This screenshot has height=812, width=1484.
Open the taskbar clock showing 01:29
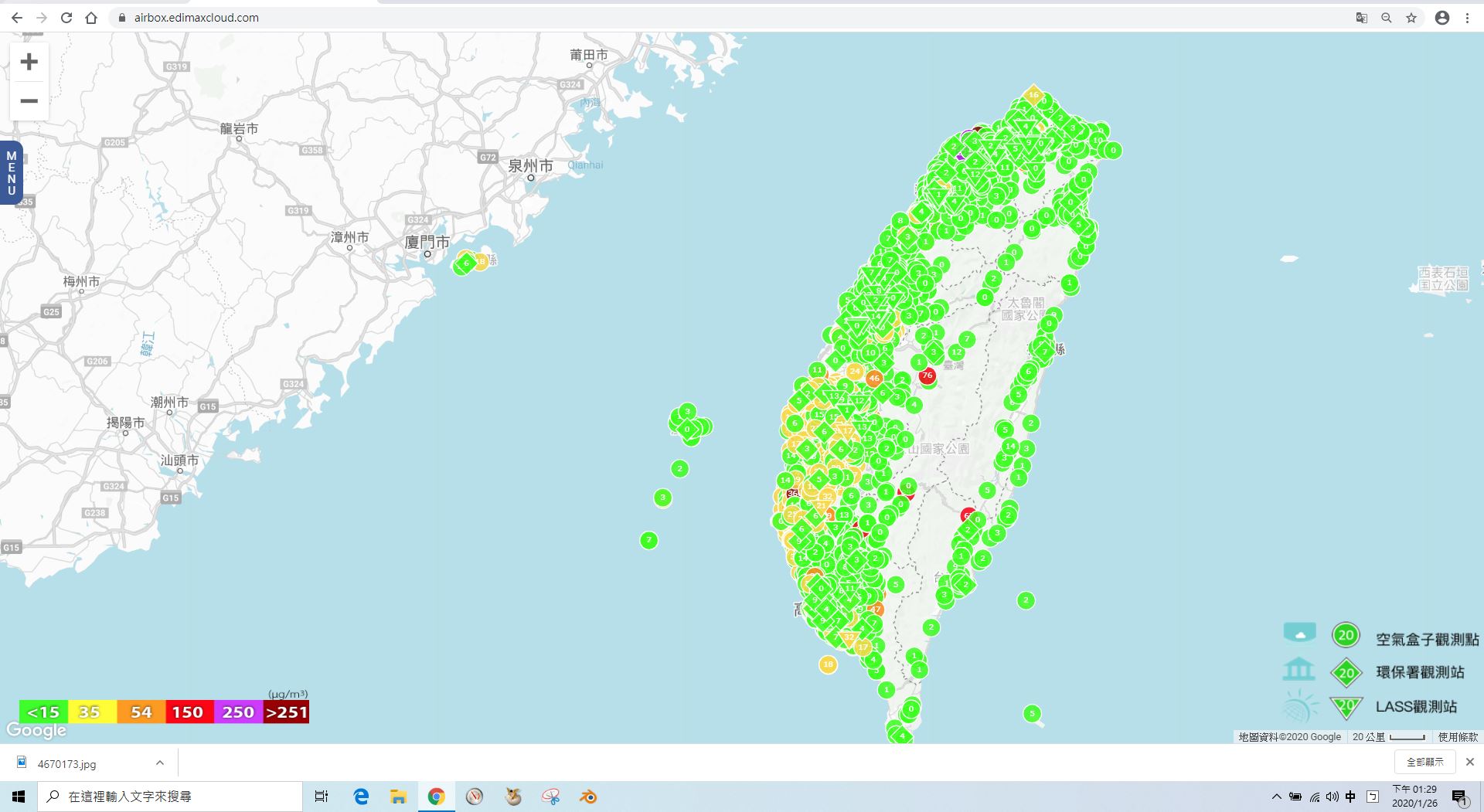click(x=1414, y=797)
